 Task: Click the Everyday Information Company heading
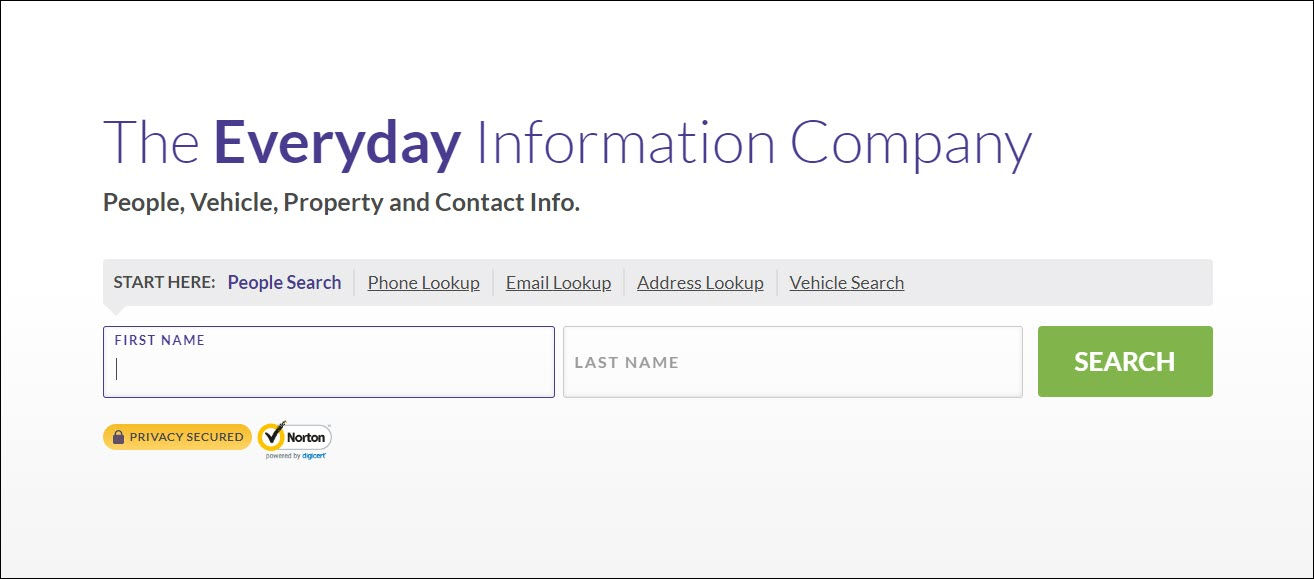click(567, 144)
